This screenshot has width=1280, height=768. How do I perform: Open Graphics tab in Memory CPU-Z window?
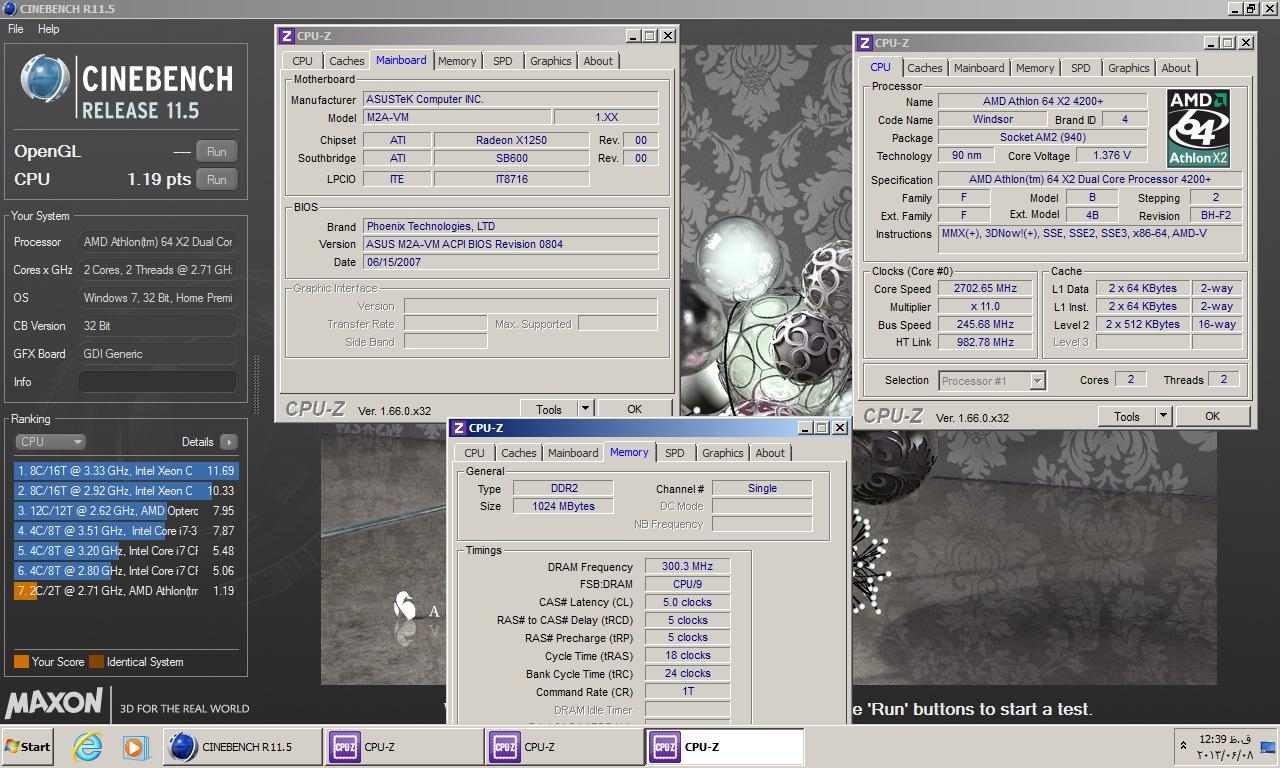[723, 453]
